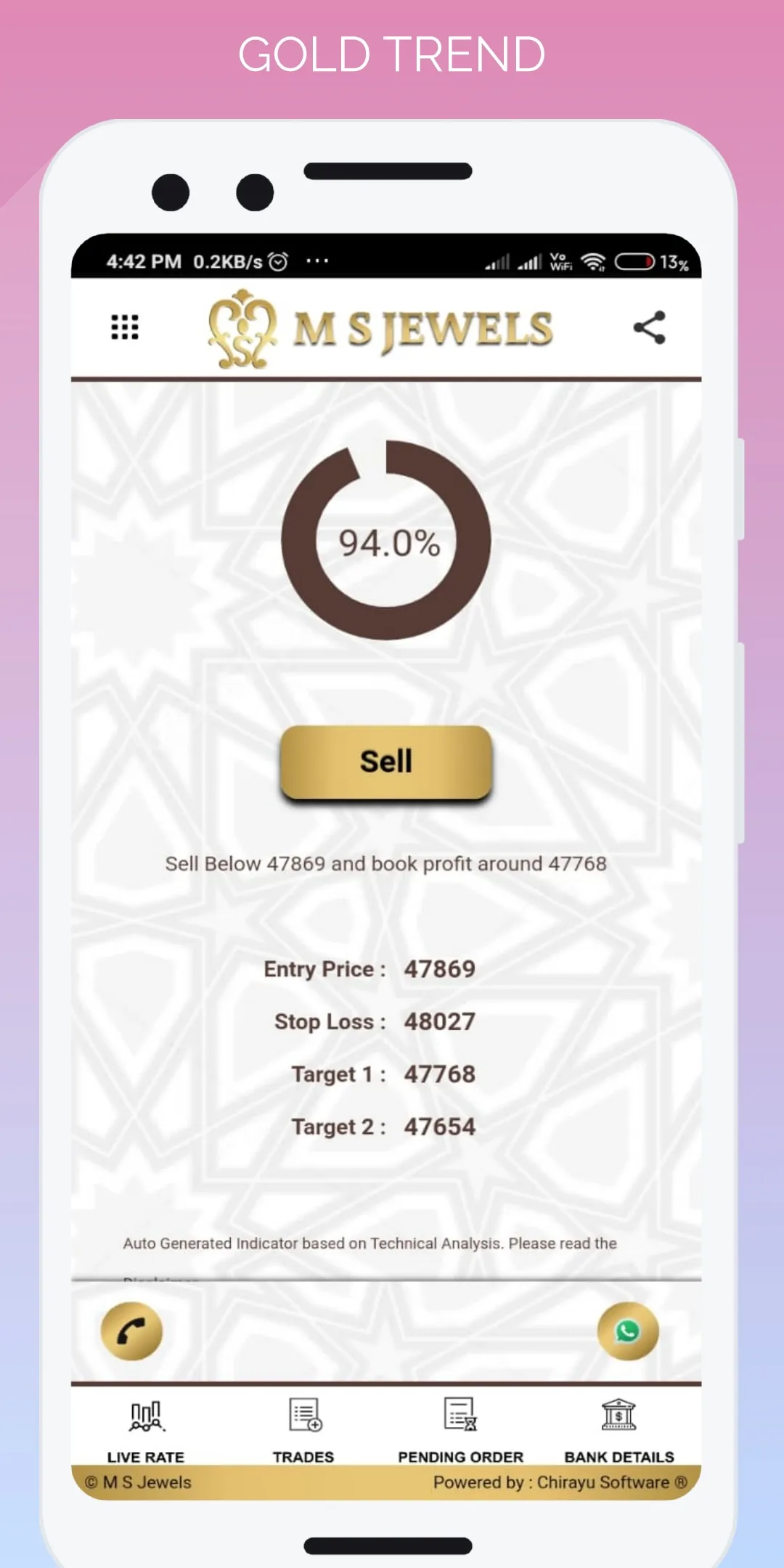
Task: Tap Target 2 value 47654
Action: 440,1127
